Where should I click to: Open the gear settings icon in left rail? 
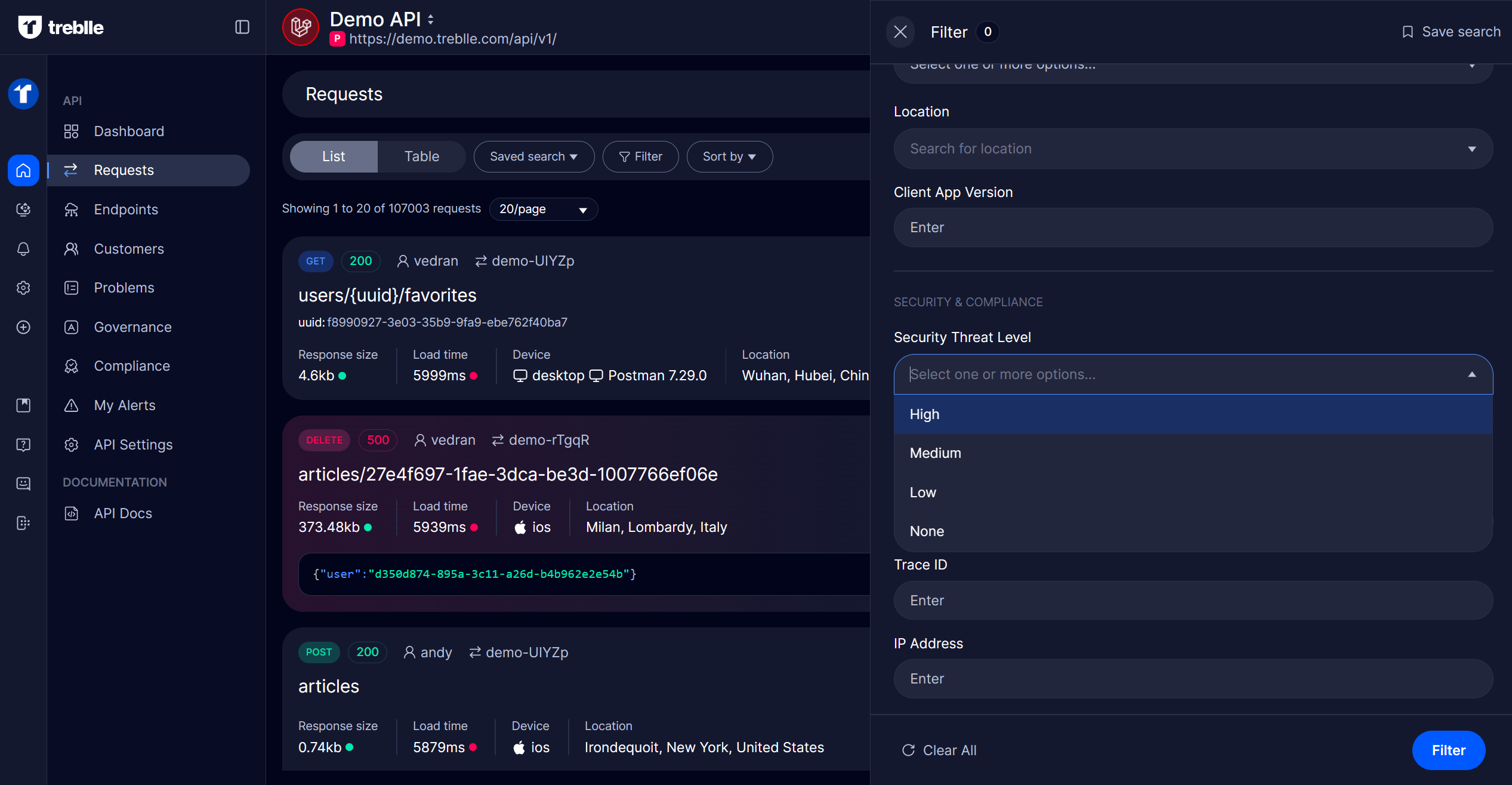(23, 288)
